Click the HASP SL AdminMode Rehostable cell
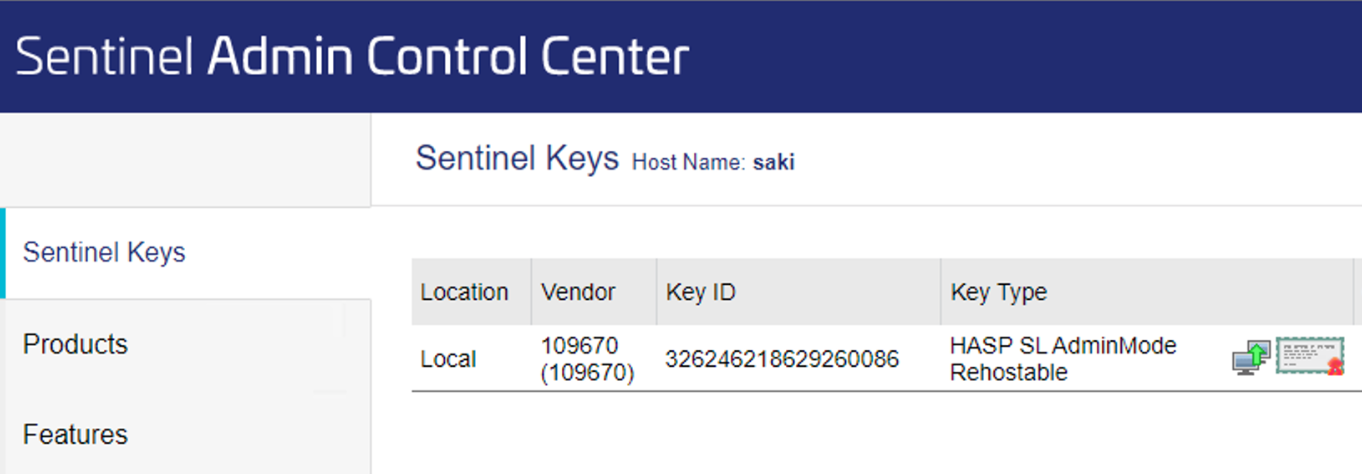The height and width of the screenshot is (474, 1362). 1062,359
